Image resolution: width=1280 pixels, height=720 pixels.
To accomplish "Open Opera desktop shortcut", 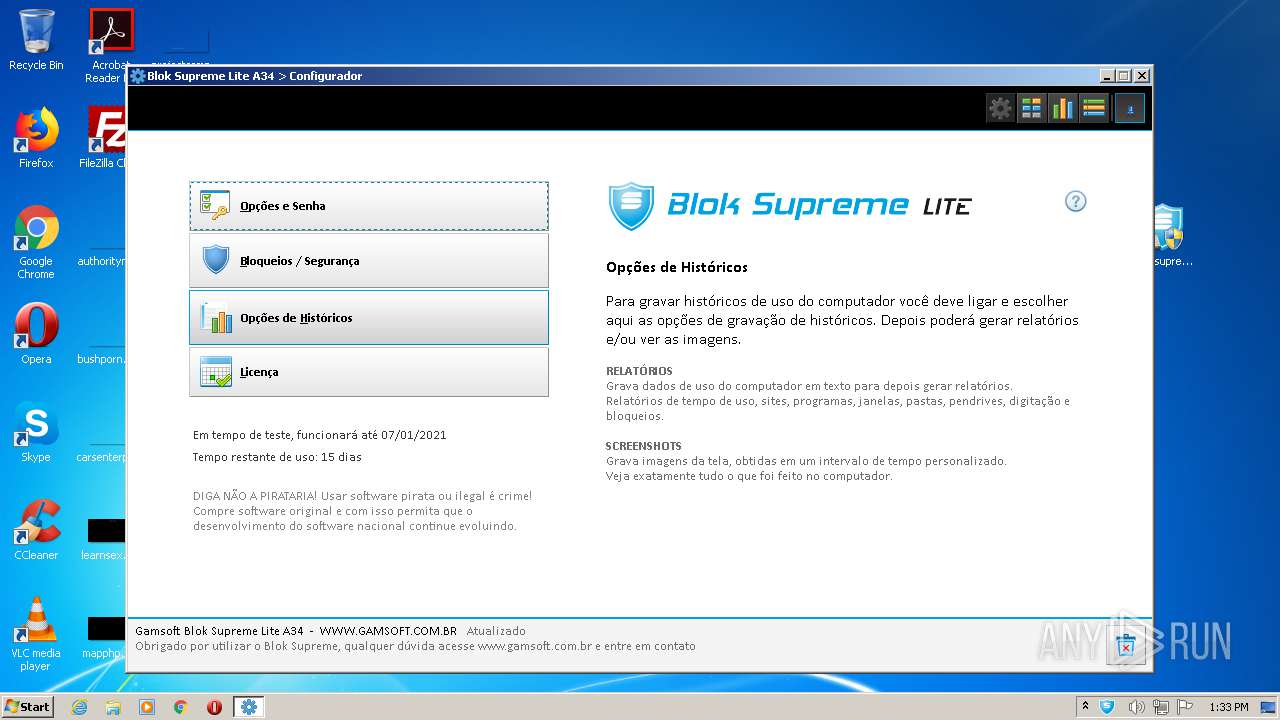I will (36, 333).
